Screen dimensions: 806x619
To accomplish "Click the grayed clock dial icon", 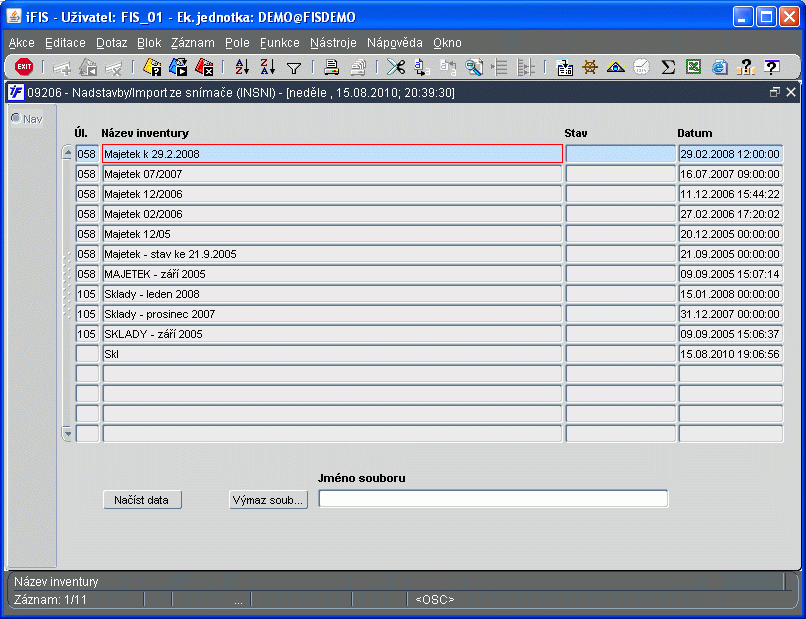I will pyautogui.click(x=642, y=67).
